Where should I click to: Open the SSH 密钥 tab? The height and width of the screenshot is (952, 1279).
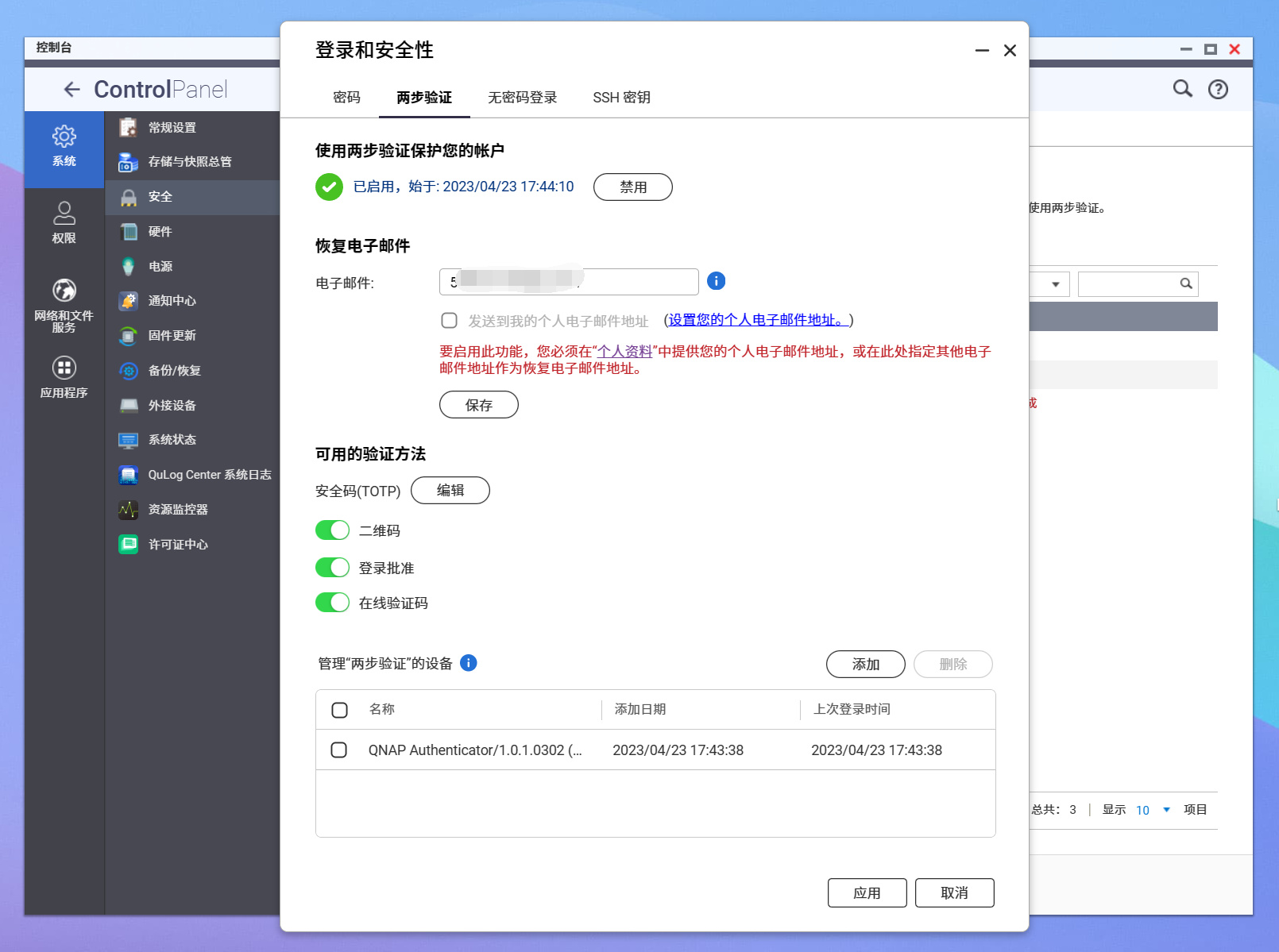tap(621, 98)
